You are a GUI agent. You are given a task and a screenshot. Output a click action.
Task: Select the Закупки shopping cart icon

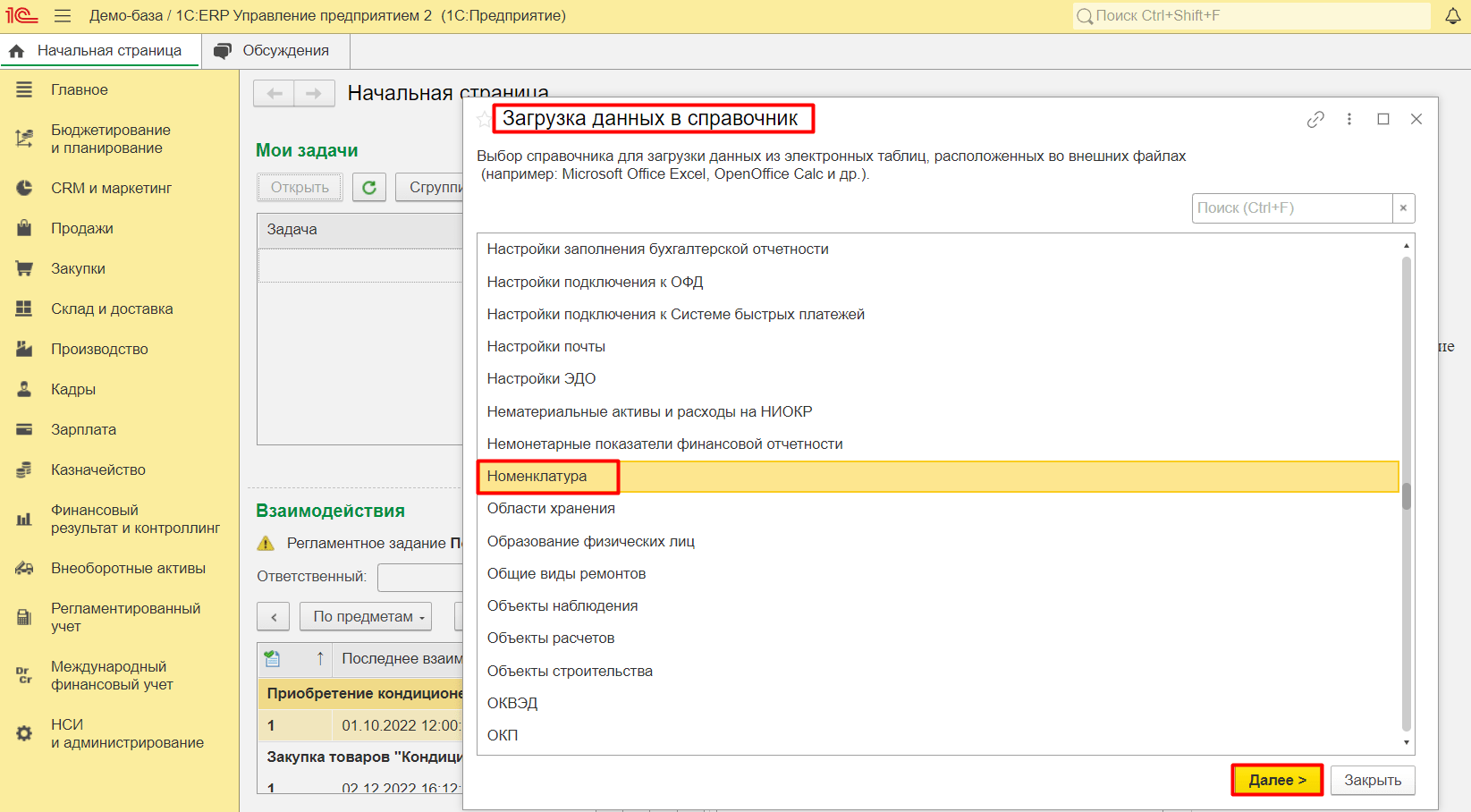click(24, 268)
